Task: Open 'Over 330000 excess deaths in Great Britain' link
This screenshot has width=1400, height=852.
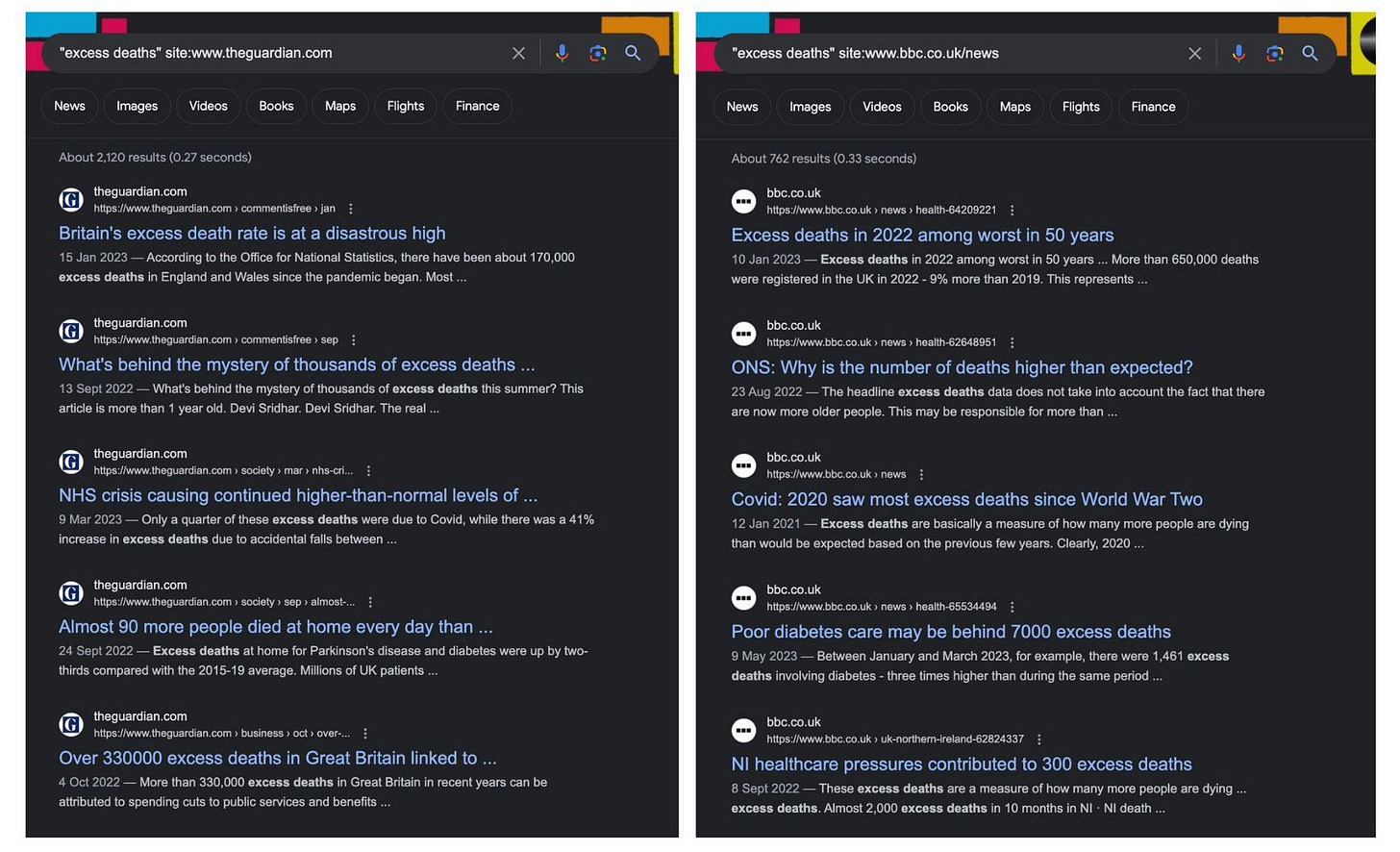Action: [278, 758]
